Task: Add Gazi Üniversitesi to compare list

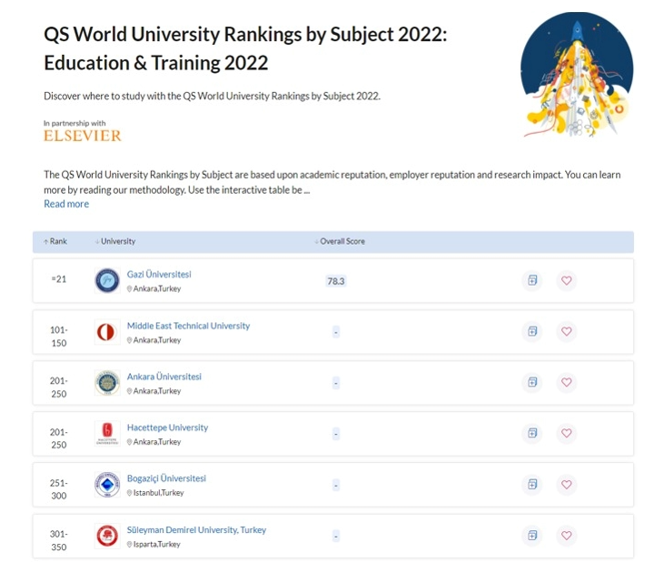Action: click(532, 280)
